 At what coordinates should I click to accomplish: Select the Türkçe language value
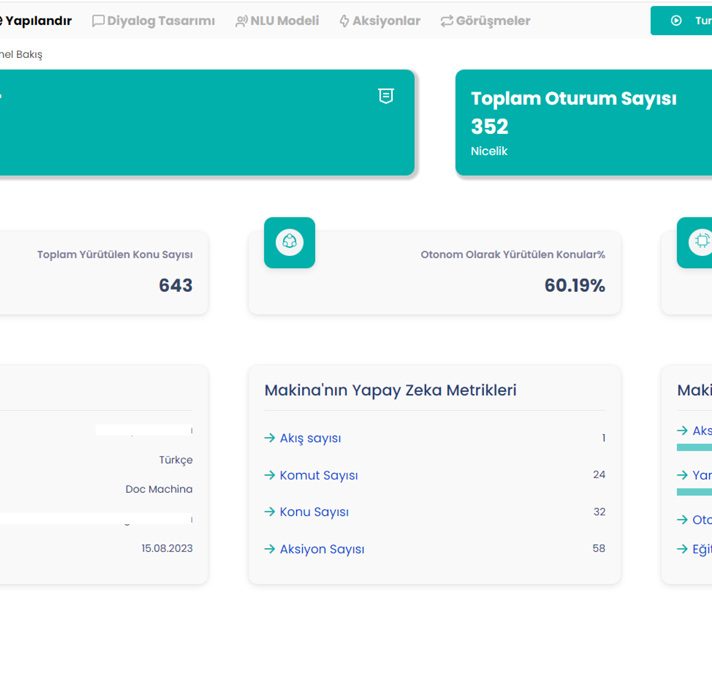[x=176, y=460]
